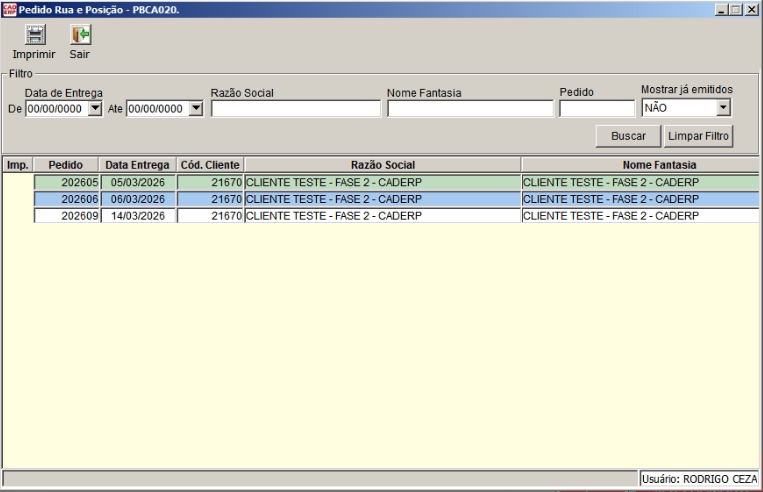Click delivery date 14/03/2026

pos(138,216)
